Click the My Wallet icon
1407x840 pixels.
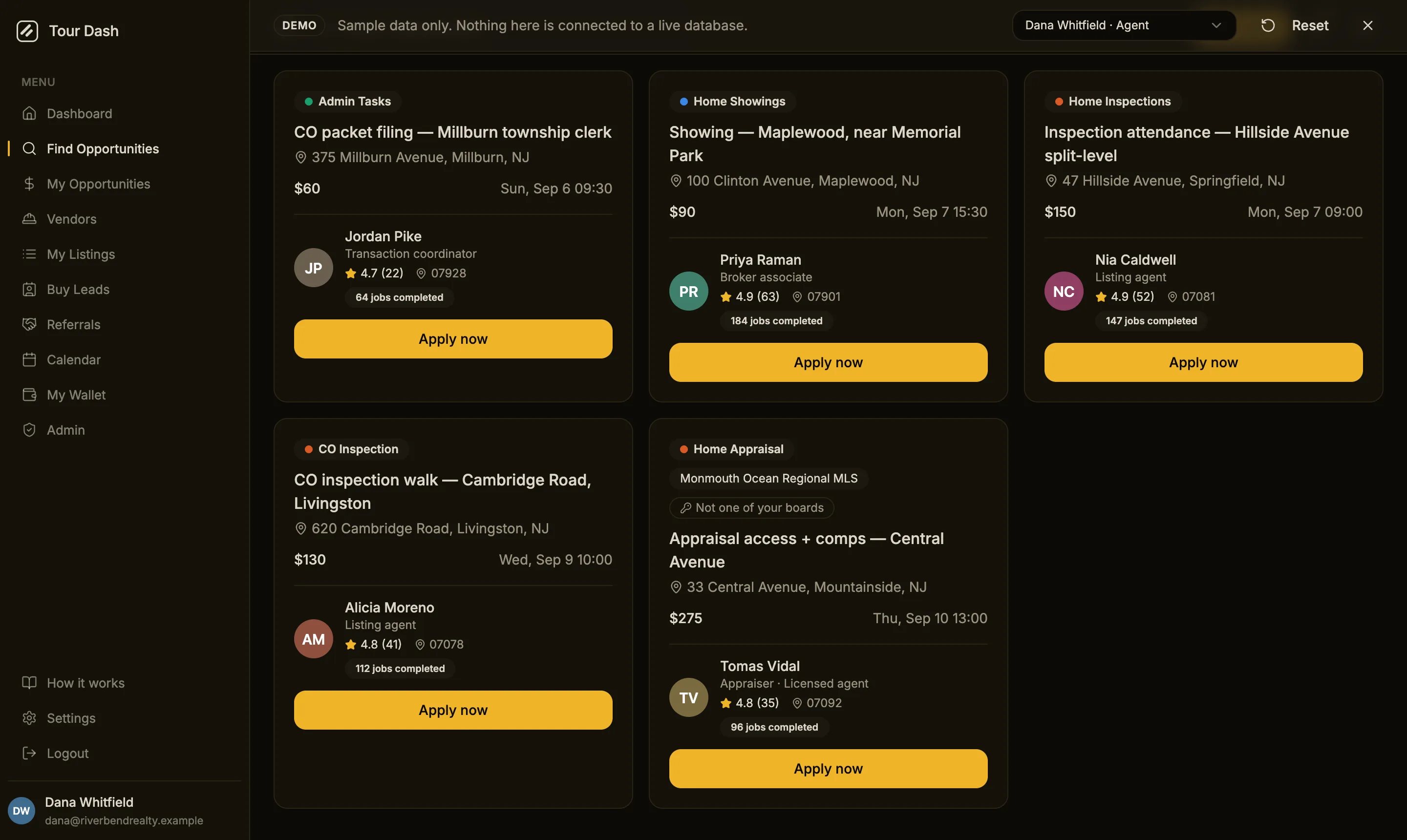[x=29, y=395]
